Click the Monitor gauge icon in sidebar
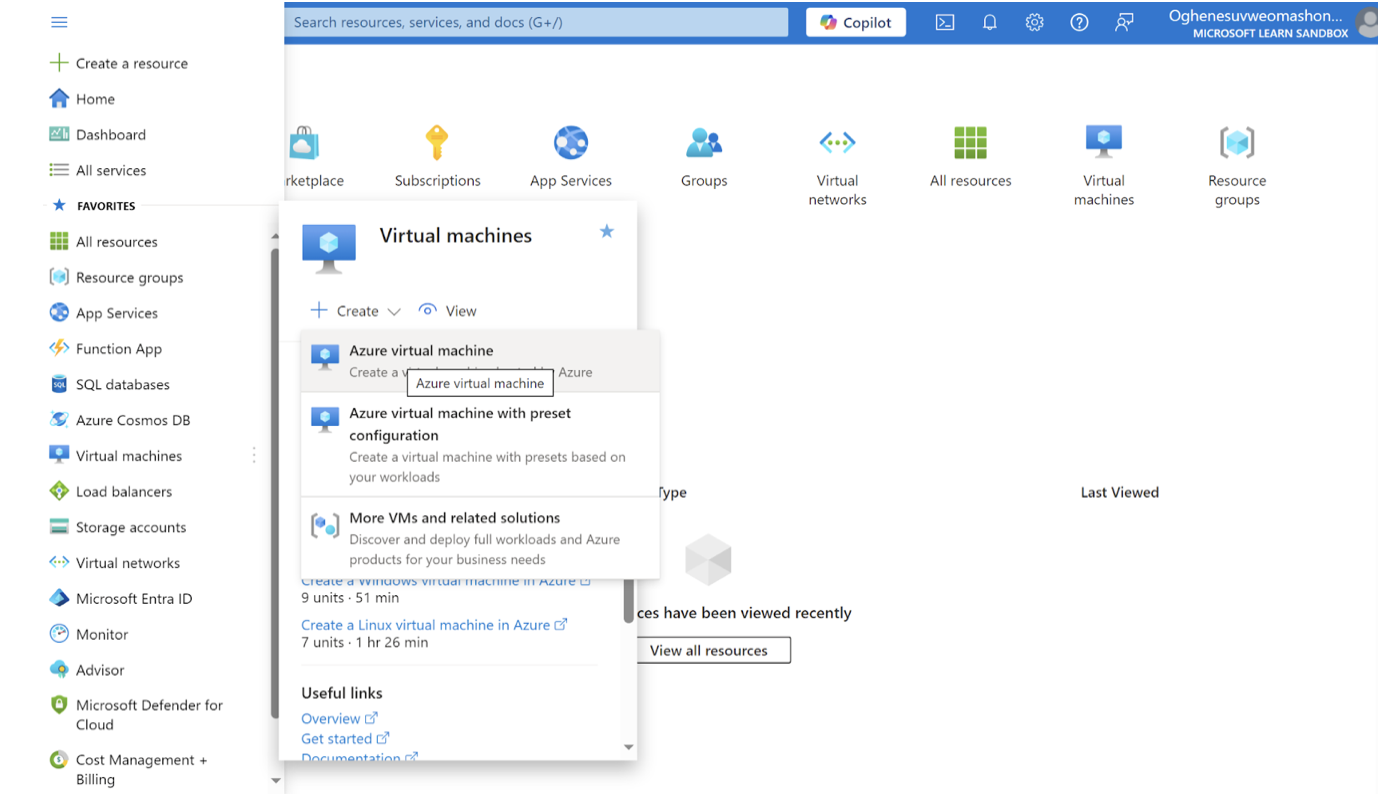1382x802 pixels. [59, 634]
